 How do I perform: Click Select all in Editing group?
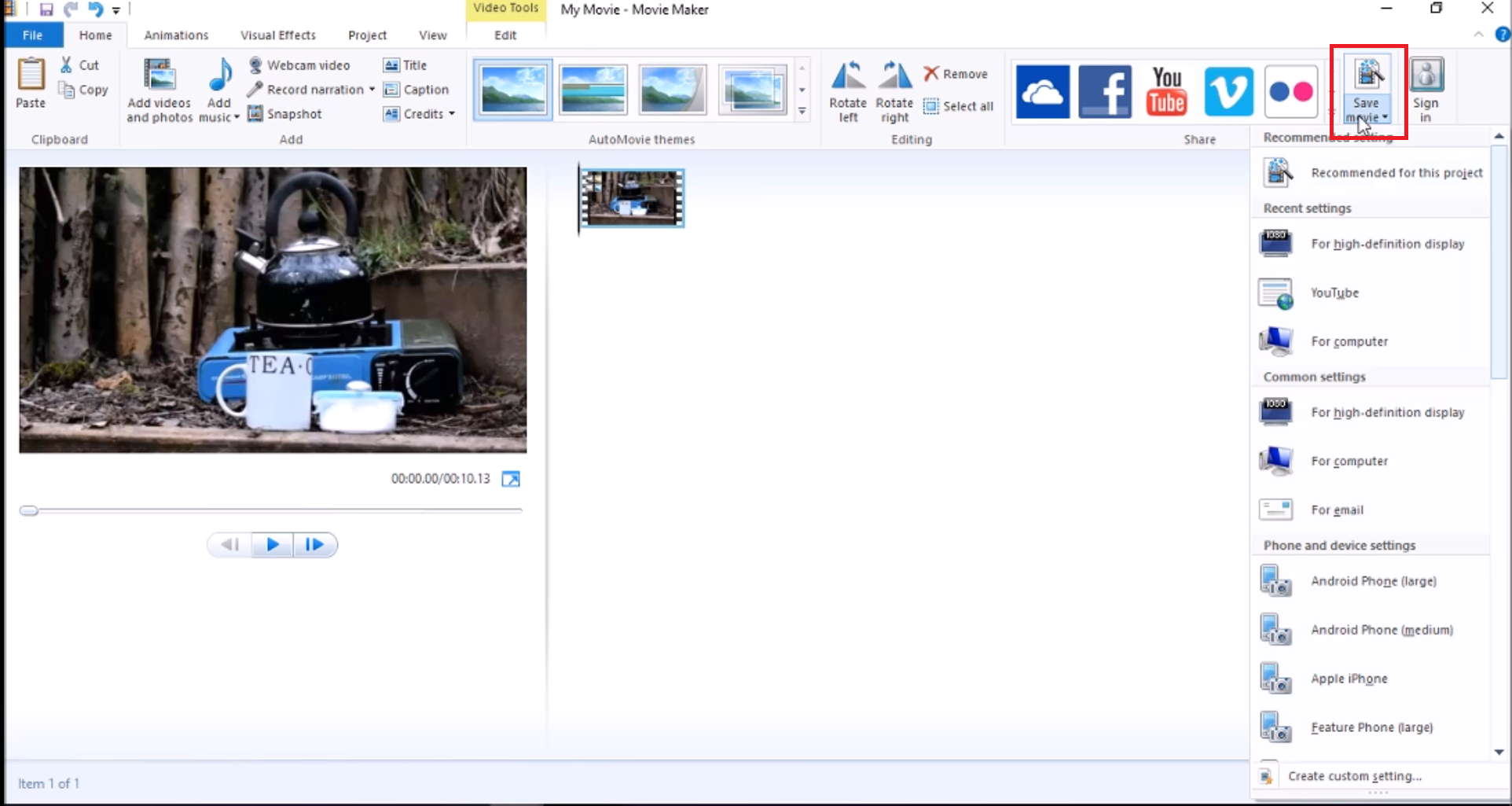958,106
